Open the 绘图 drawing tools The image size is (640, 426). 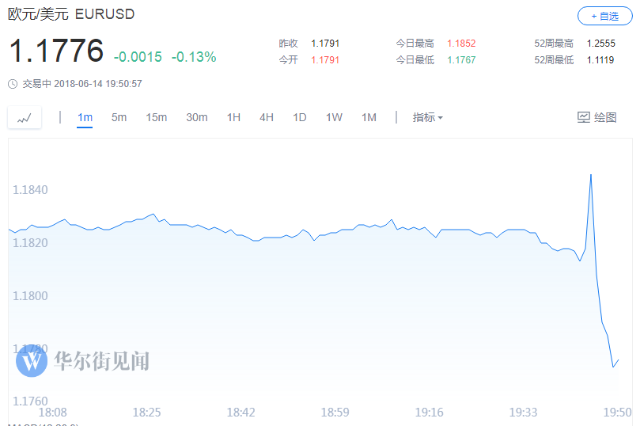pos(597,118)
